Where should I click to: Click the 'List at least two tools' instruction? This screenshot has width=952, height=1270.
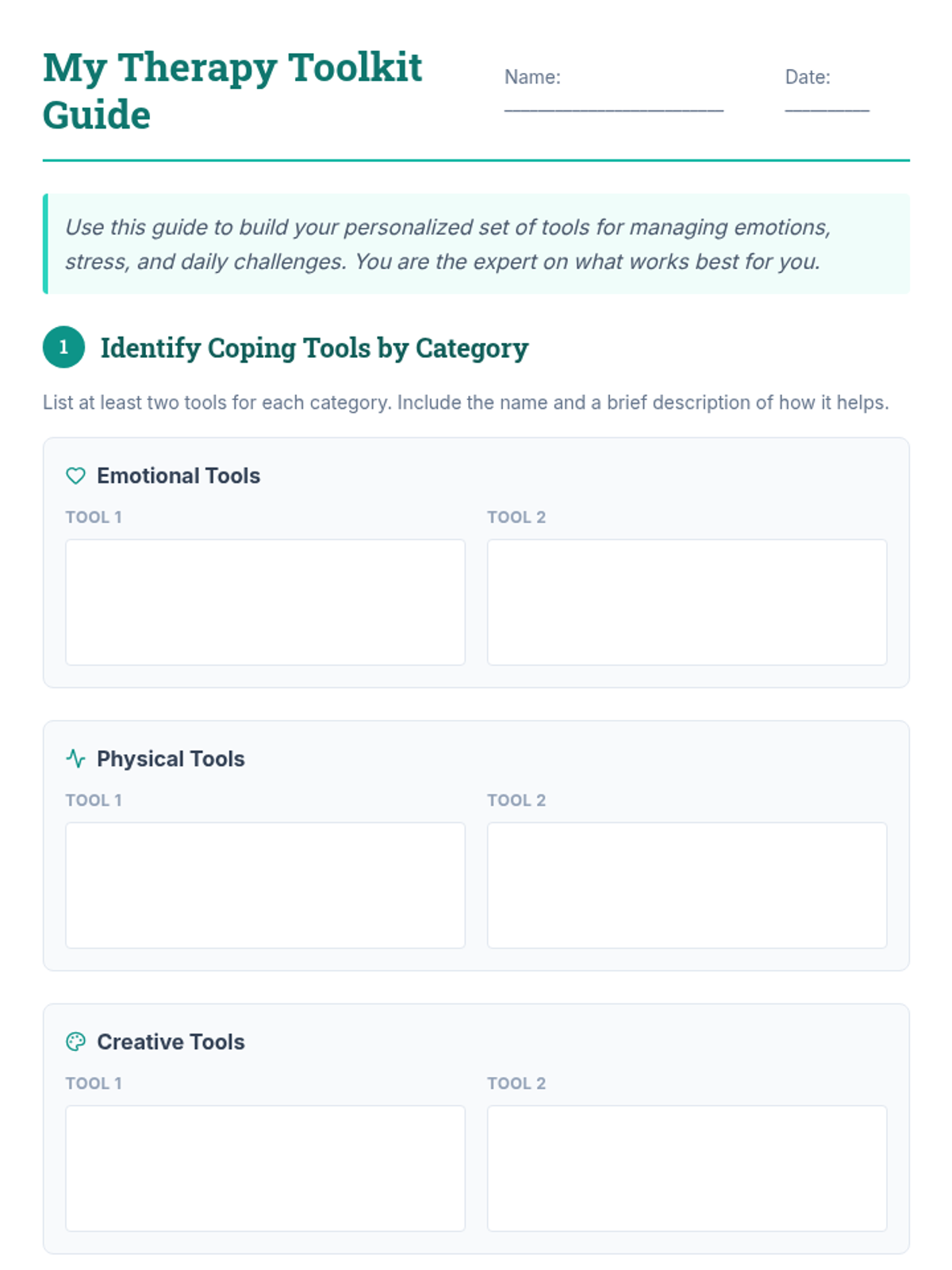point(466,402)
